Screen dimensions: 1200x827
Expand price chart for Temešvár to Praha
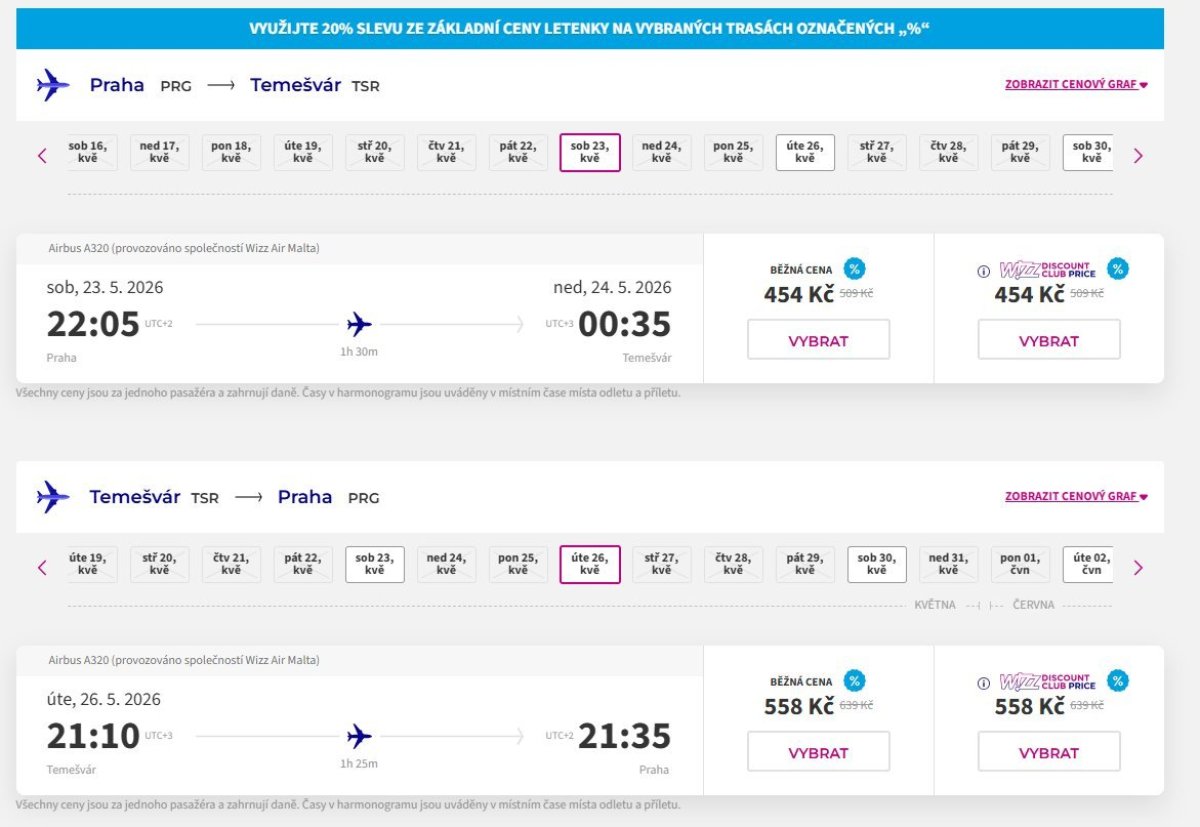click(x=1075, y=497)
